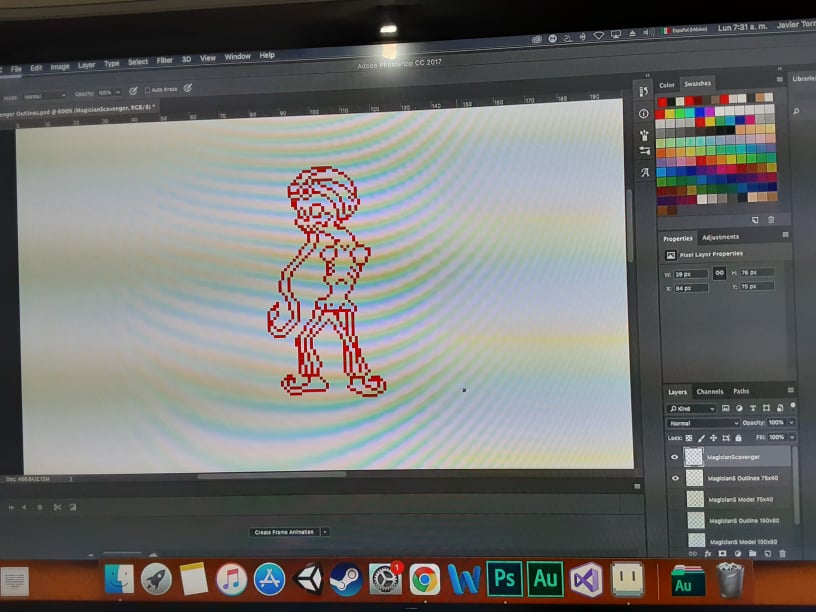Open the Image menu
The width and height of the screenshot is (816, 612).
click(60, 67)
